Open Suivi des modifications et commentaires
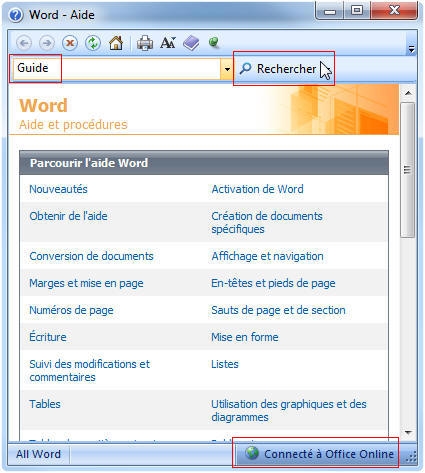The height and width of the screenshot is (473, 425). pos(90,371)
